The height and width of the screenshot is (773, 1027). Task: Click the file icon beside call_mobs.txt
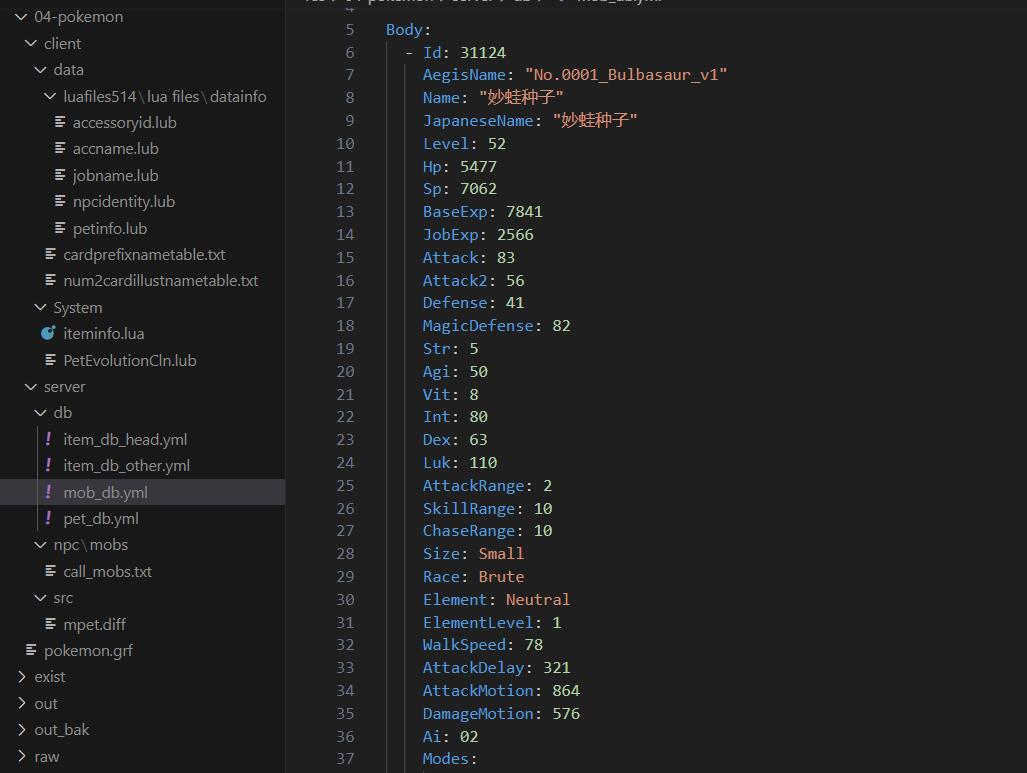[51, 572]
